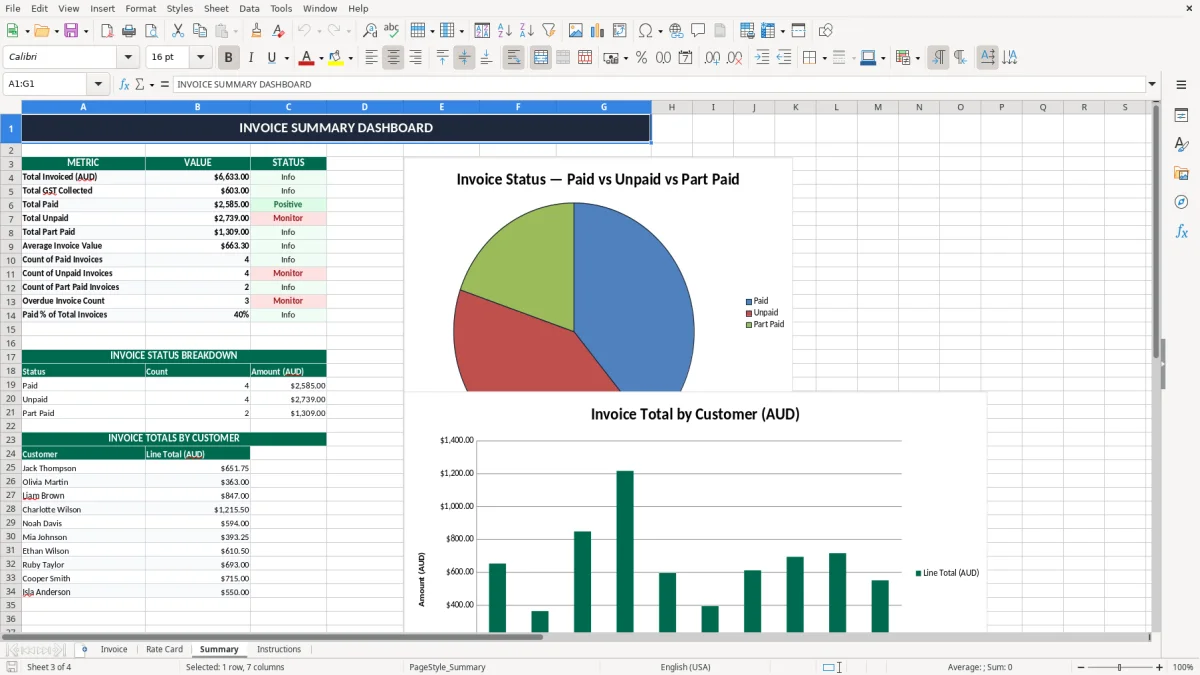1200x675 pixels.
Task: Open the Data menu
Action: tap(249, 8)
